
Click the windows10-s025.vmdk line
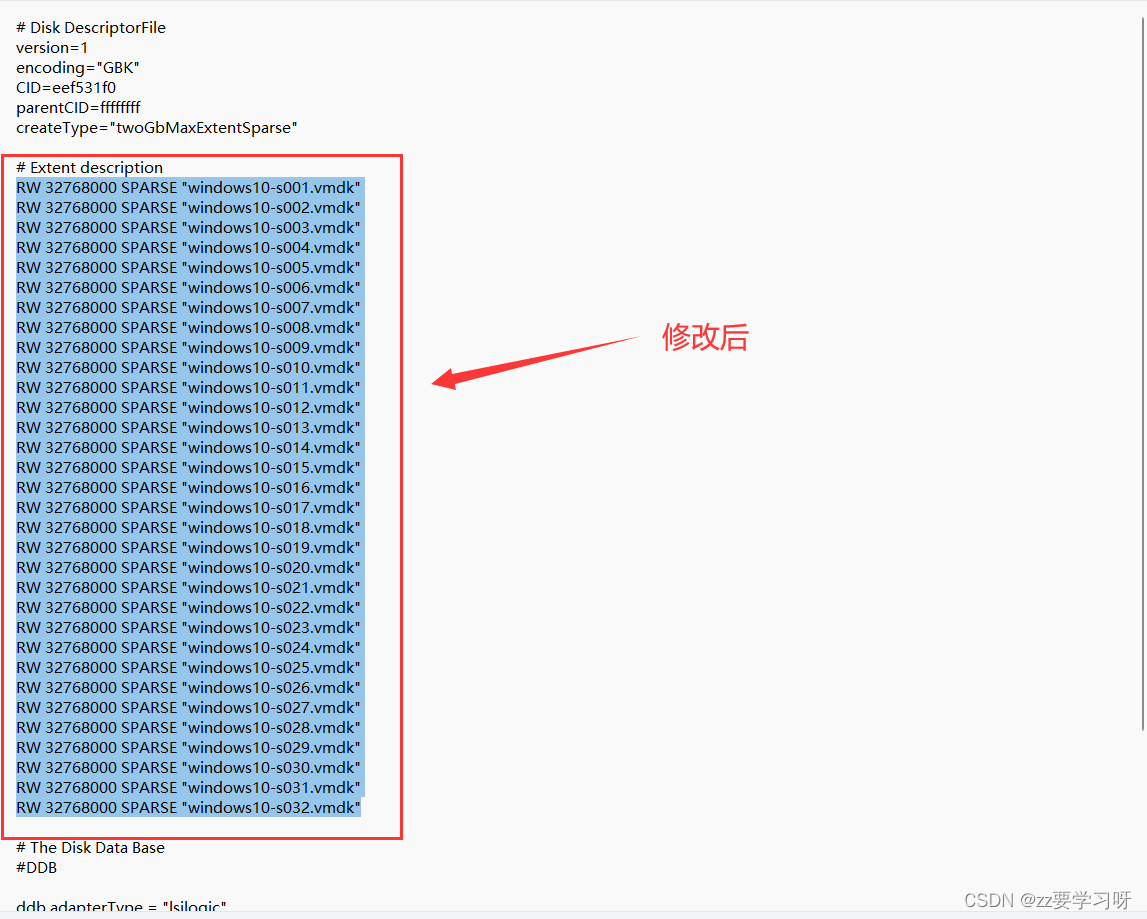(x=189, y=667)
